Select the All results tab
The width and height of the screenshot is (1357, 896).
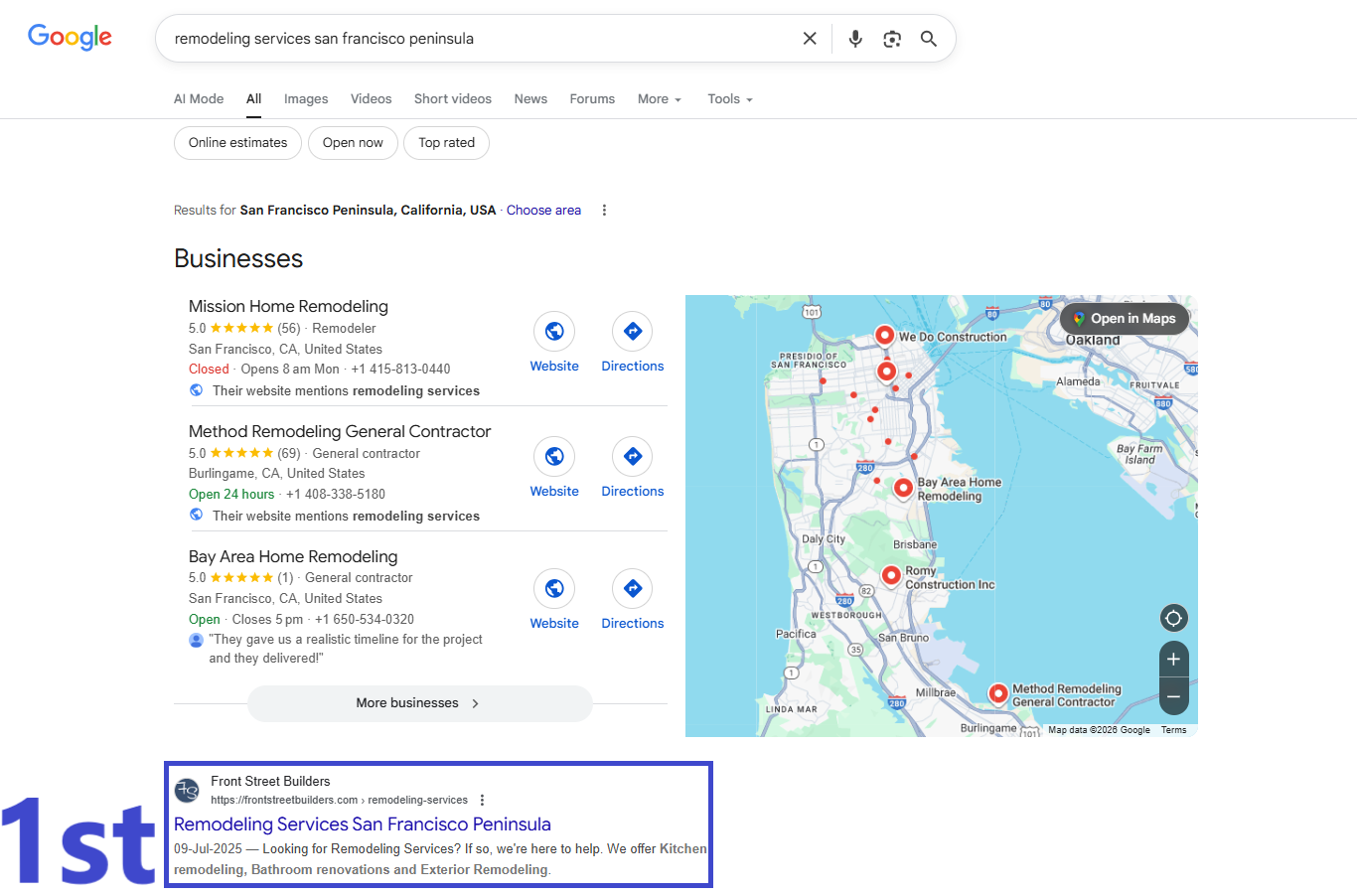click(254, 99)
